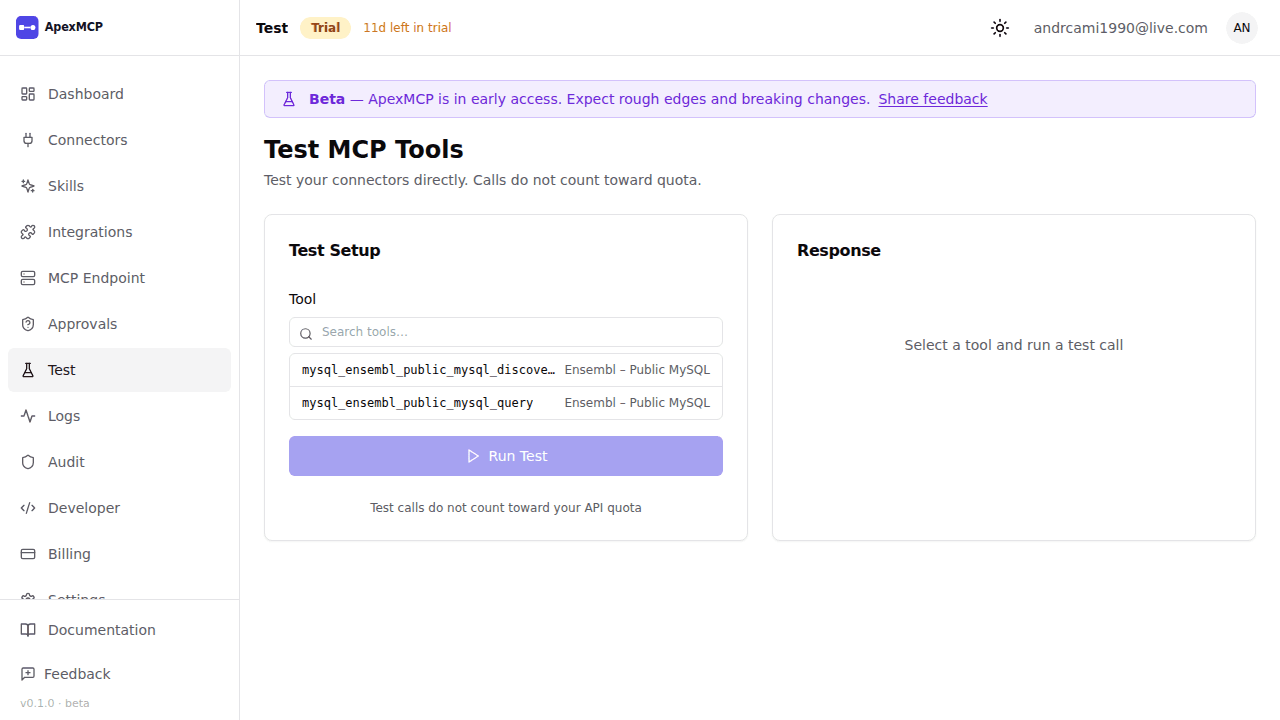The width and height of the screenshot is (1280, 720).
Task: Click the Approvals shield-check icon
Action: 28,324
